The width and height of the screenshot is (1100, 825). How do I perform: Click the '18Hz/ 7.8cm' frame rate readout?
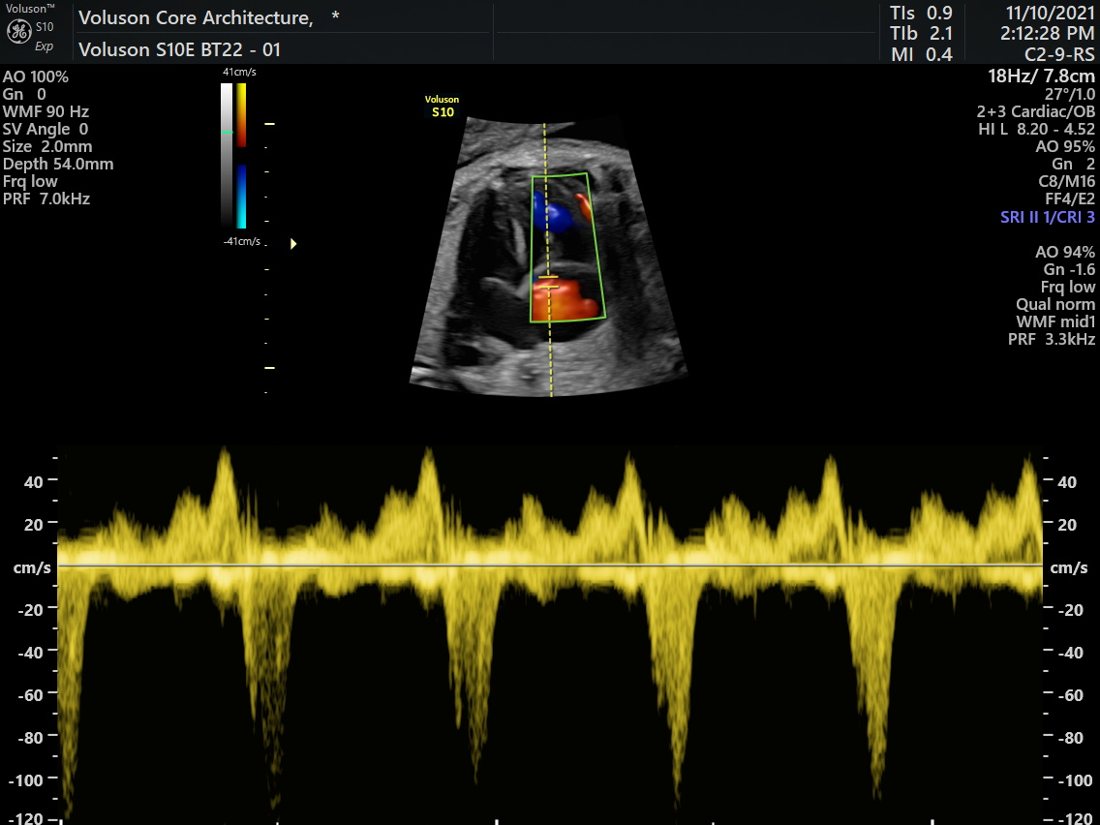(x=1041, y=76)
